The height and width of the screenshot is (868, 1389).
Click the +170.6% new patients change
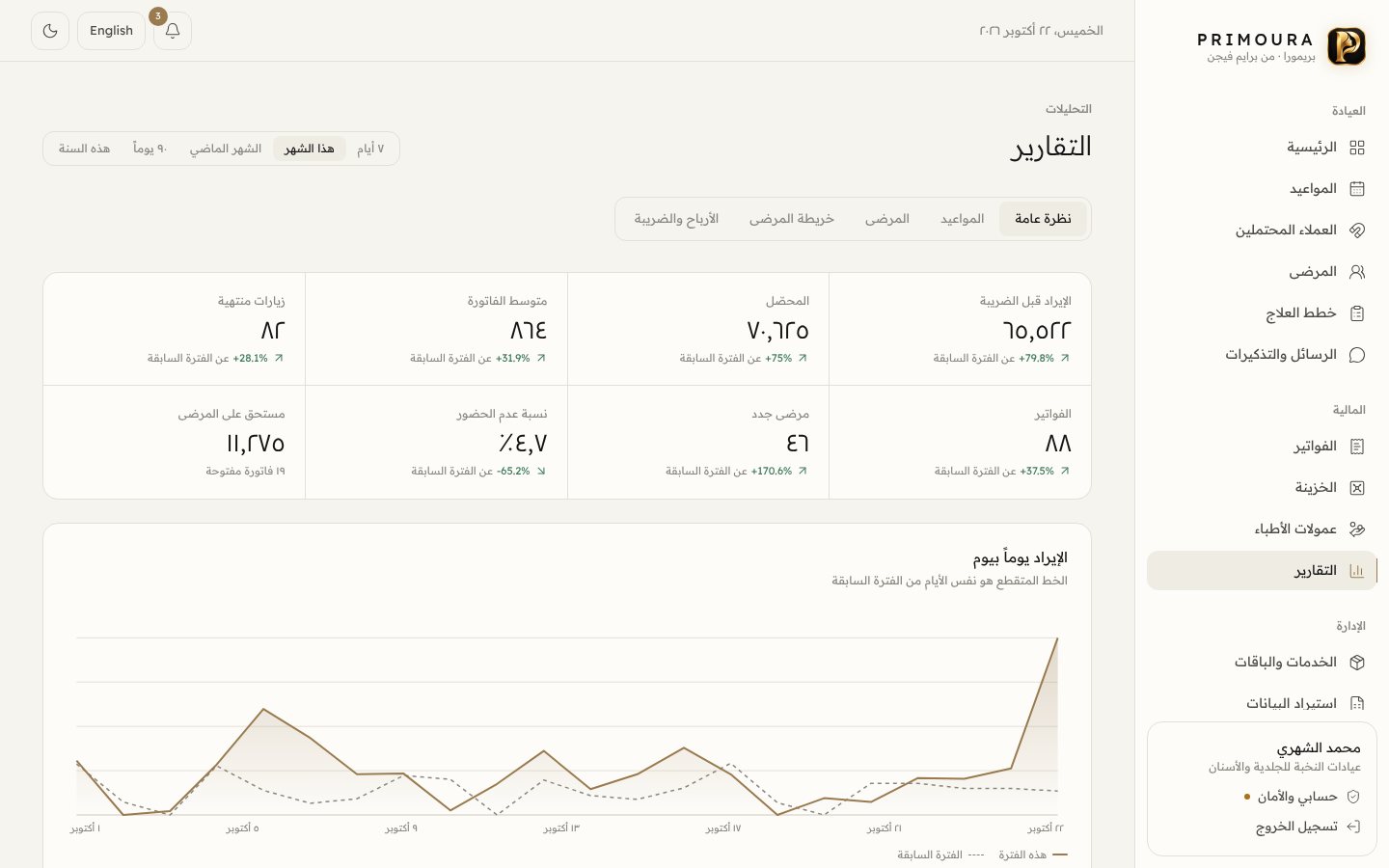click(772, 472)
